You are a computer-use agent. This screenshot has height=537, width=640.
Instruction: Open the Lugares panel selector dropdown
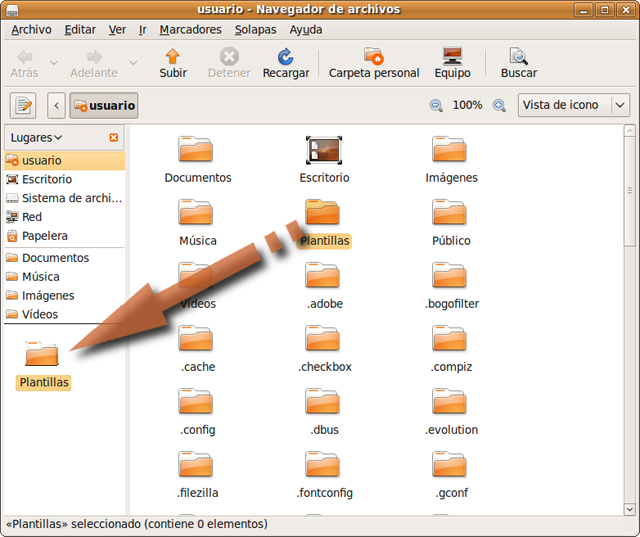click(36, 137)
